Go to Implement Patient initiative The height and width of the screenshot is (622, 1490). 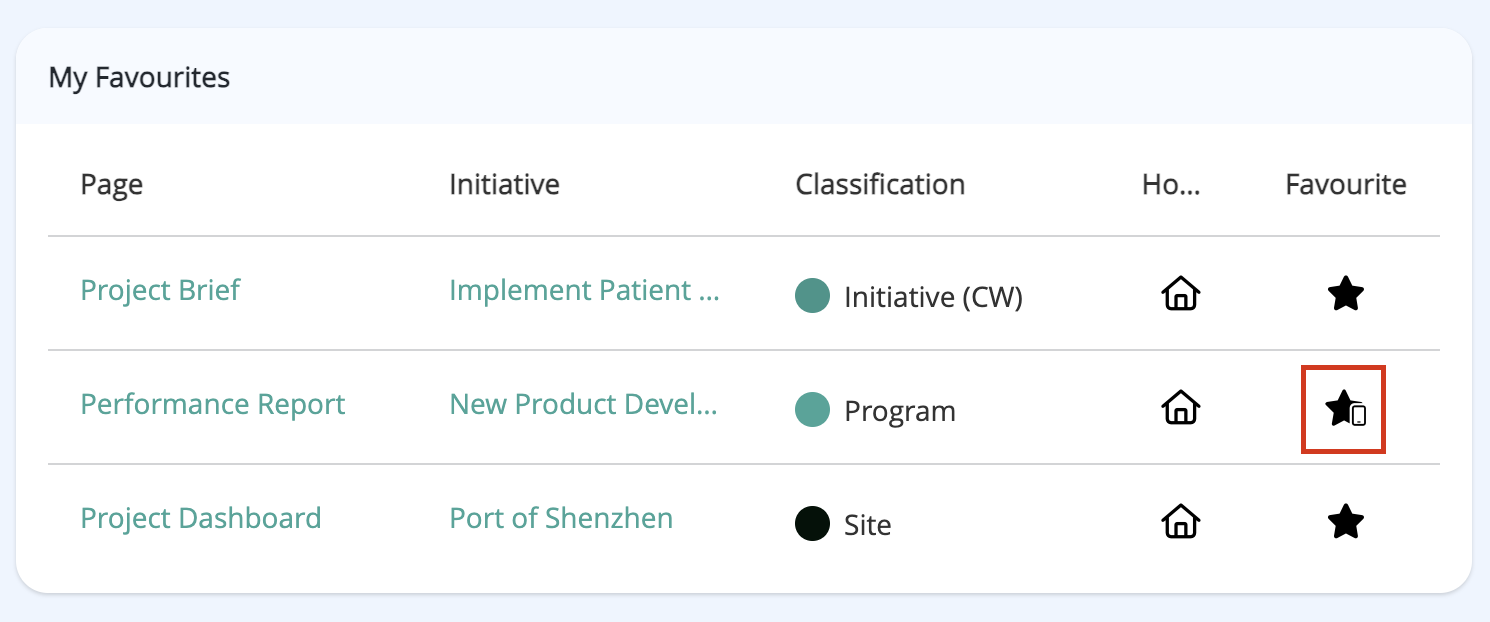click(585, 290)
